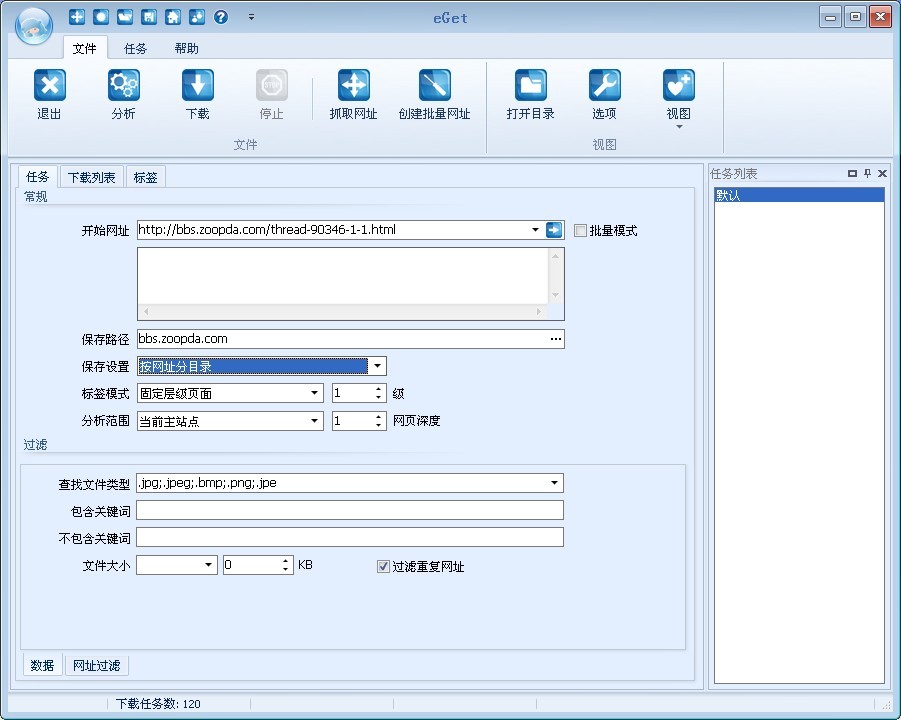The width and height of the screenshot is (901, 720).
Task: Expand the 开始网址 URL history dropdown
Action: pyautogui.click(x=536, y=230)
